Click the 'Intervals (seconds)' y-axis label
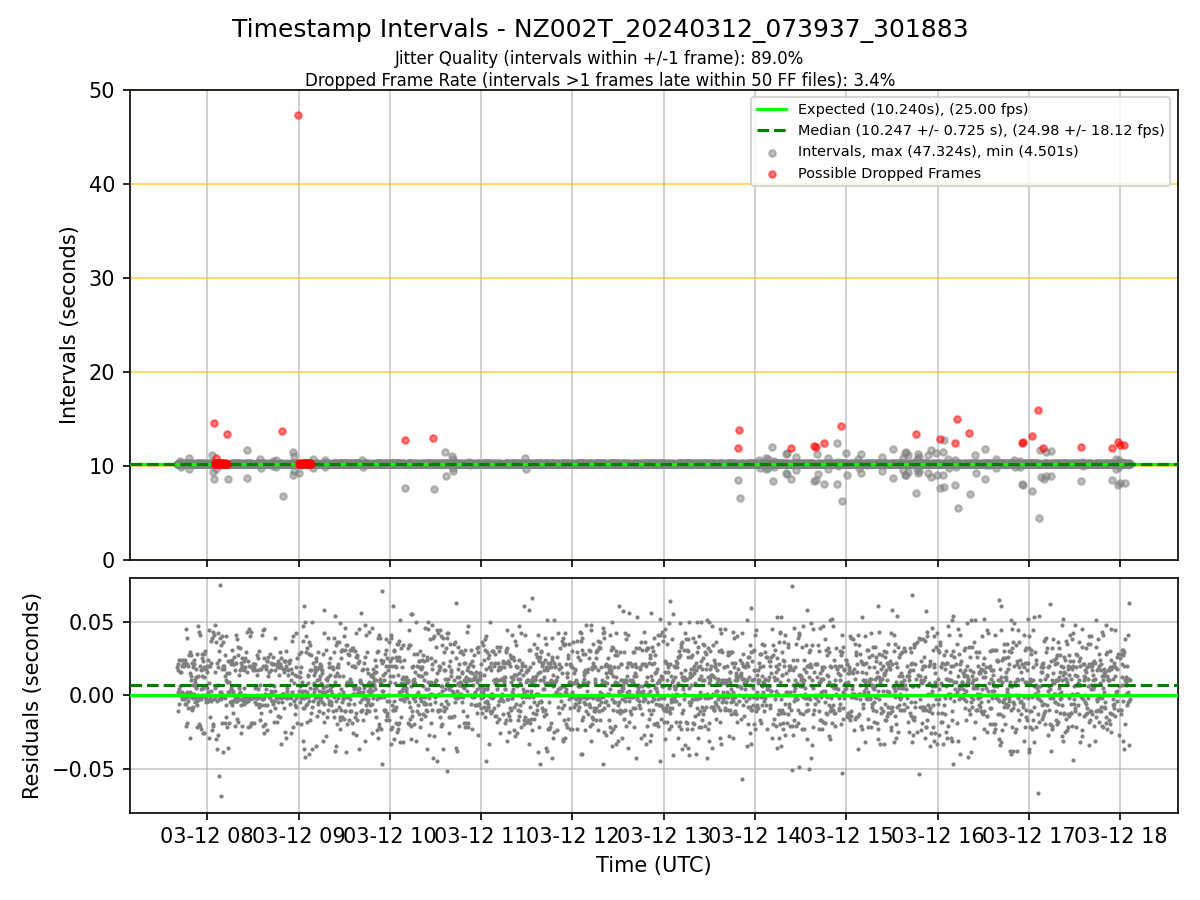 pos(69,325)
